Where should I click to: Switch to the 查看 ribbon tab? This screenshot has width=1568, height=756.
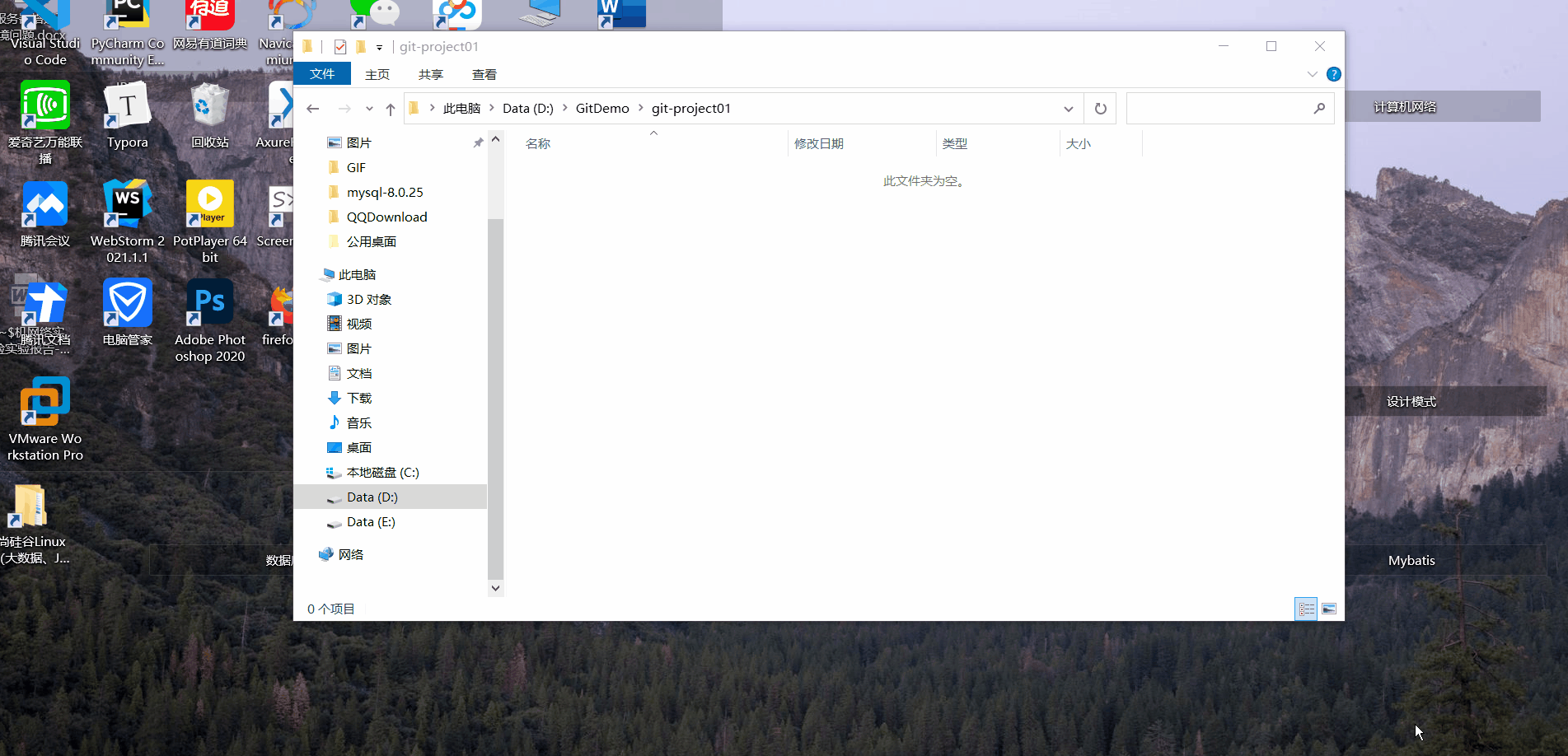(484, 74)
